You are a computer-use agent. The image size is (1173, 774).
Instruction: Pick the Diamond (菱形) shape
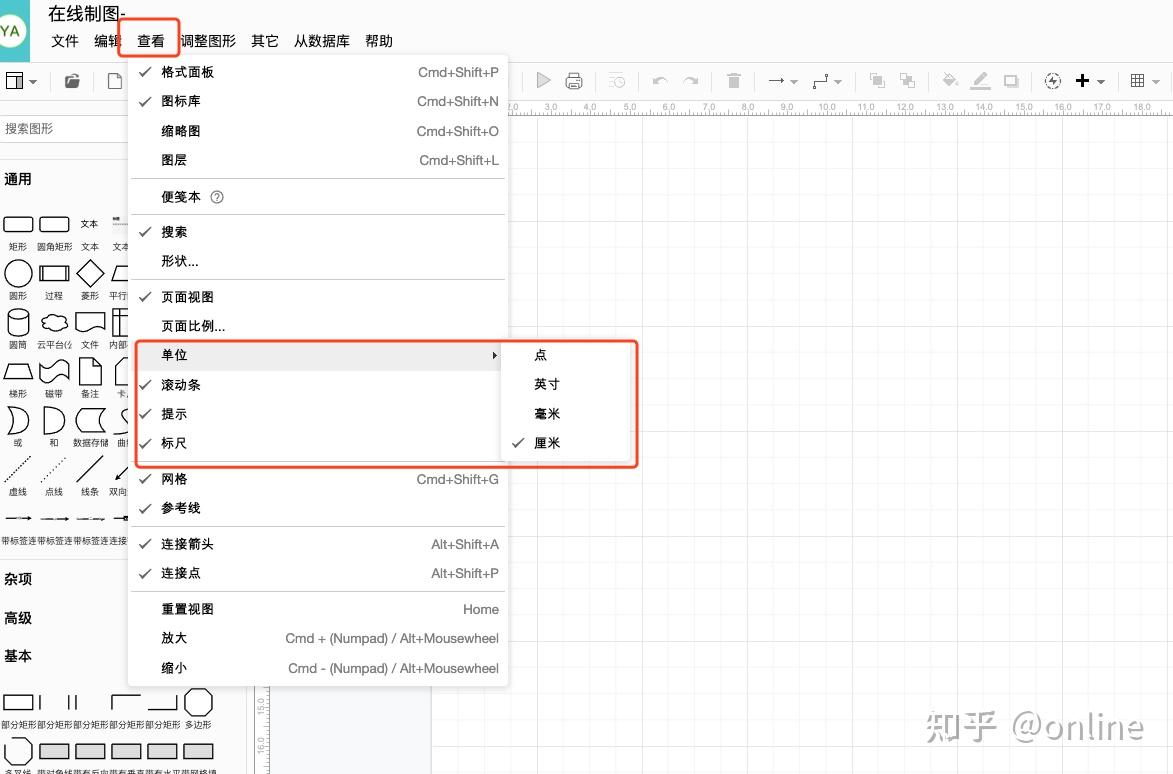click(89, 272)
